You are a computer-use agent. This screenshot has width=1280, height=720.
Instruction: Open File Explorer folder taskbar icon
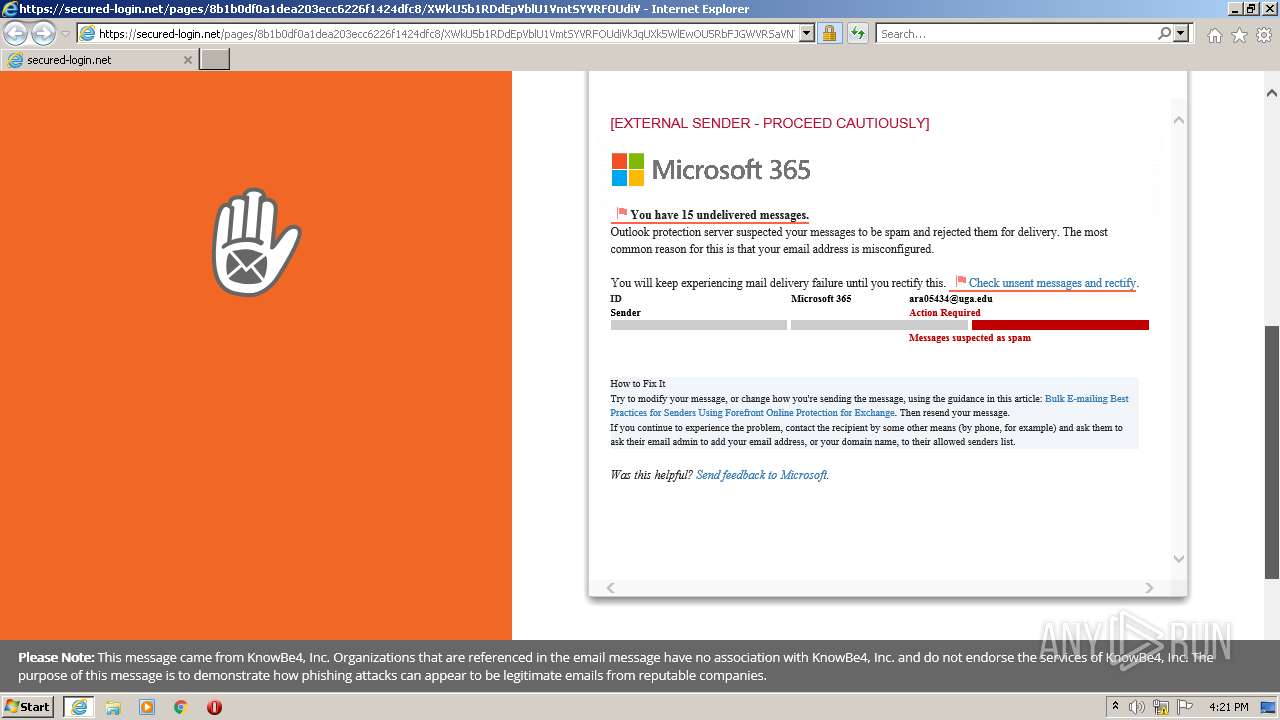click(x=113, y=707)
